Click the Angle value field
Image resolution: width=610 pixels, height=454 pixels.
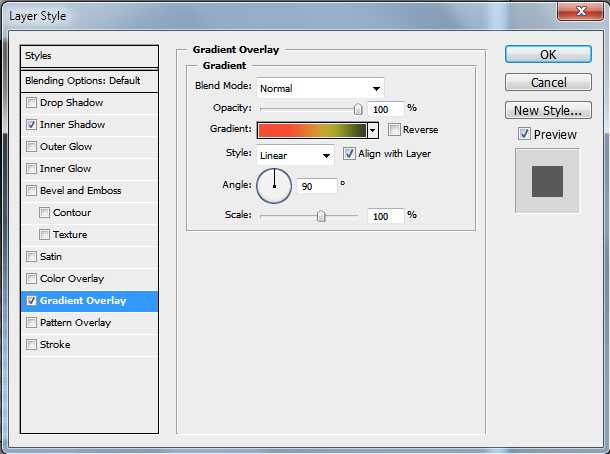point(317,186)
